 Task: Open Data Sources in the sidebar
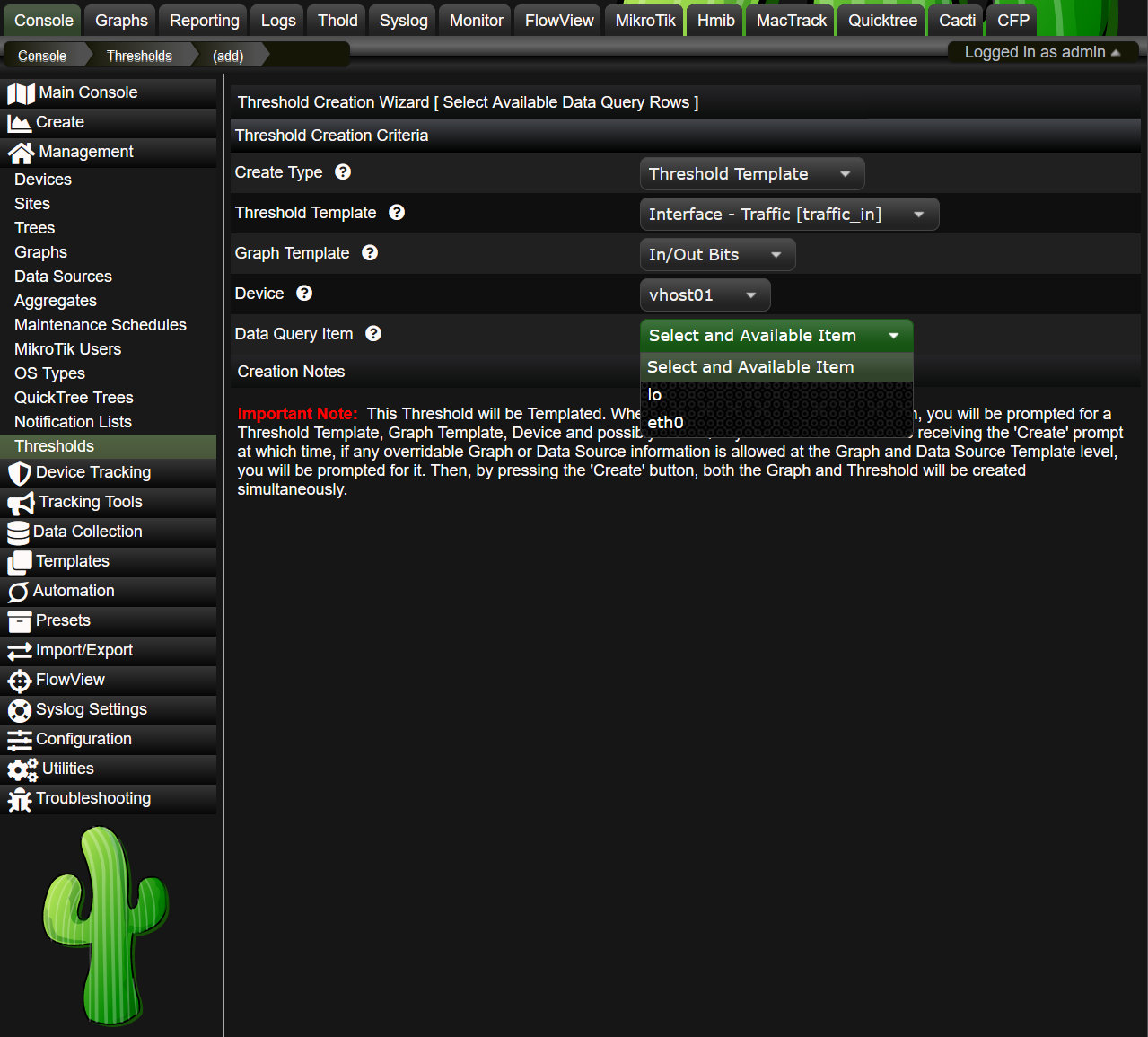pos(63,277)
